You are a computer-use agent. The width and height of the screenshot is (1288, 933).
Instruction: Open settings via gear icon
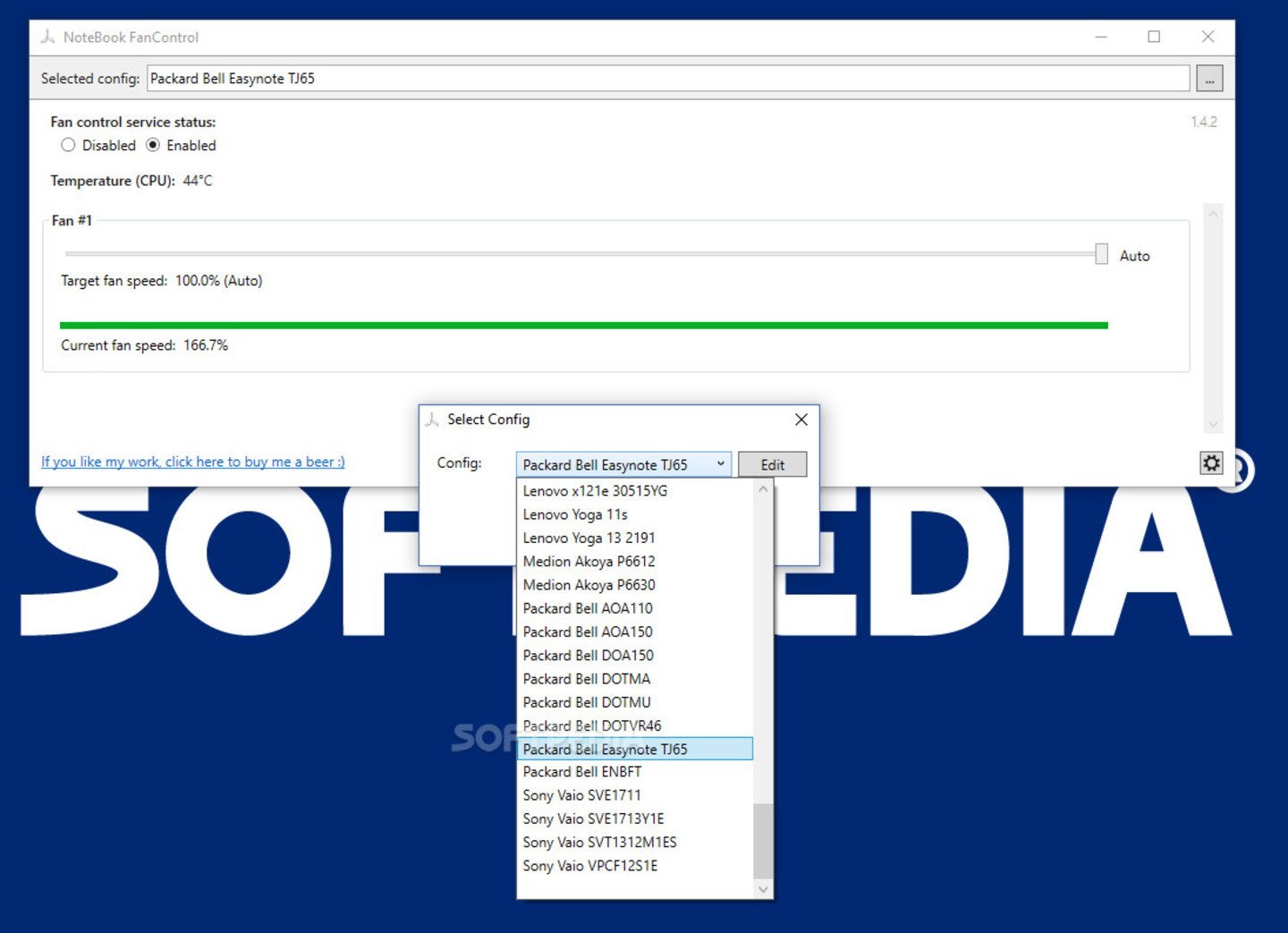pos(1211,462)
